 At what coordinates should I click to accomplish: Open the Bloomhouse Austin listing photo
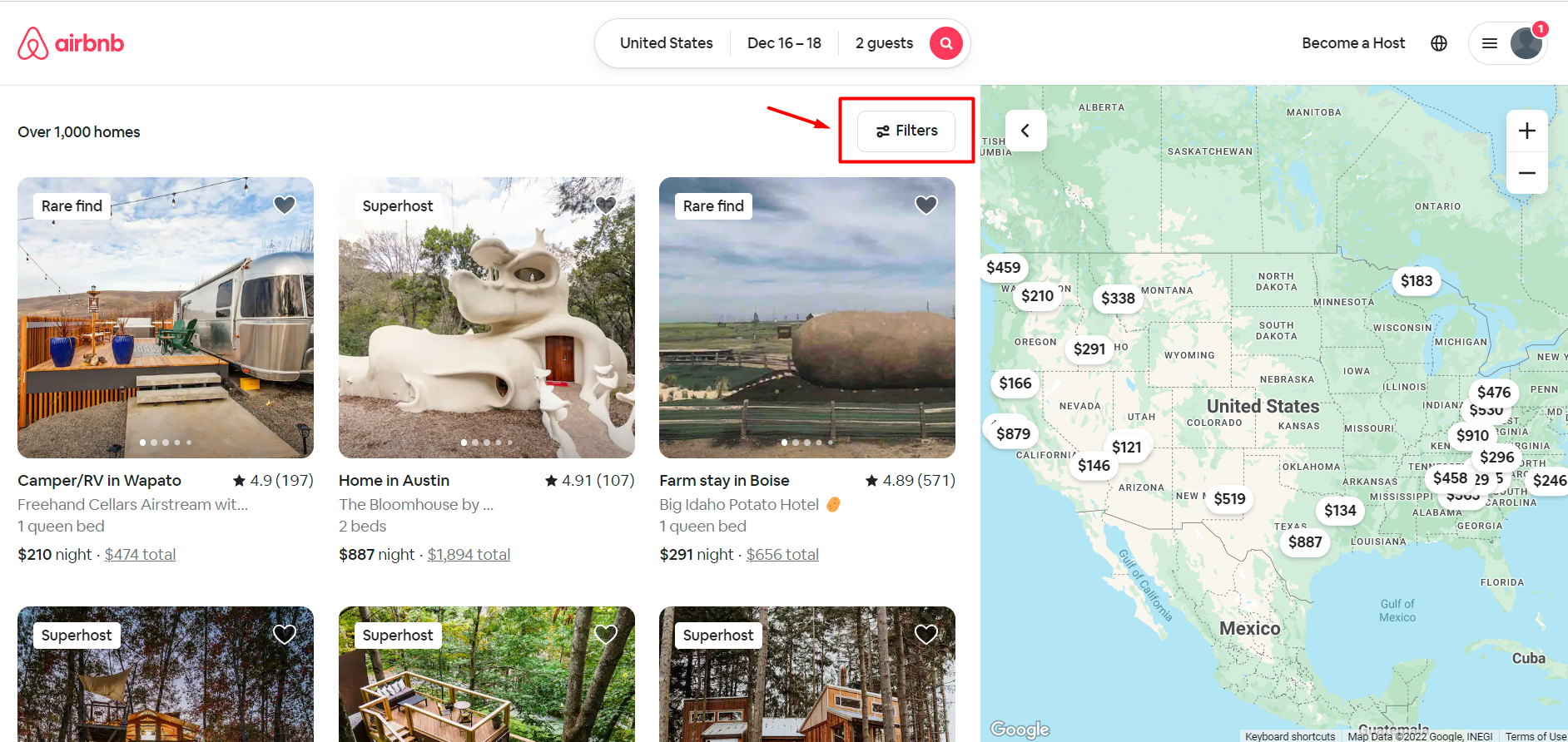(x=487, y=318)
